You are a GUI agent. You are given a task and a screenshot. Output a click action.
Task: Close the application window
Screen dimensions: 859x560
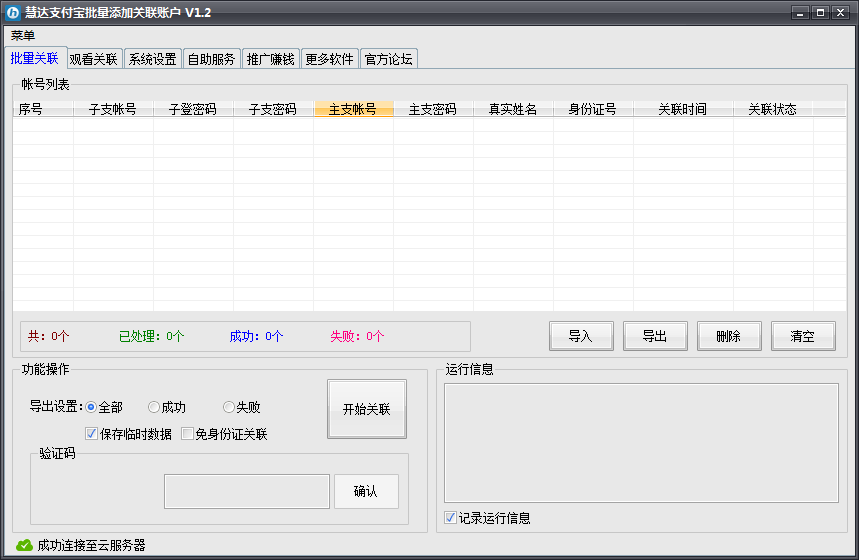click(840, 13)
